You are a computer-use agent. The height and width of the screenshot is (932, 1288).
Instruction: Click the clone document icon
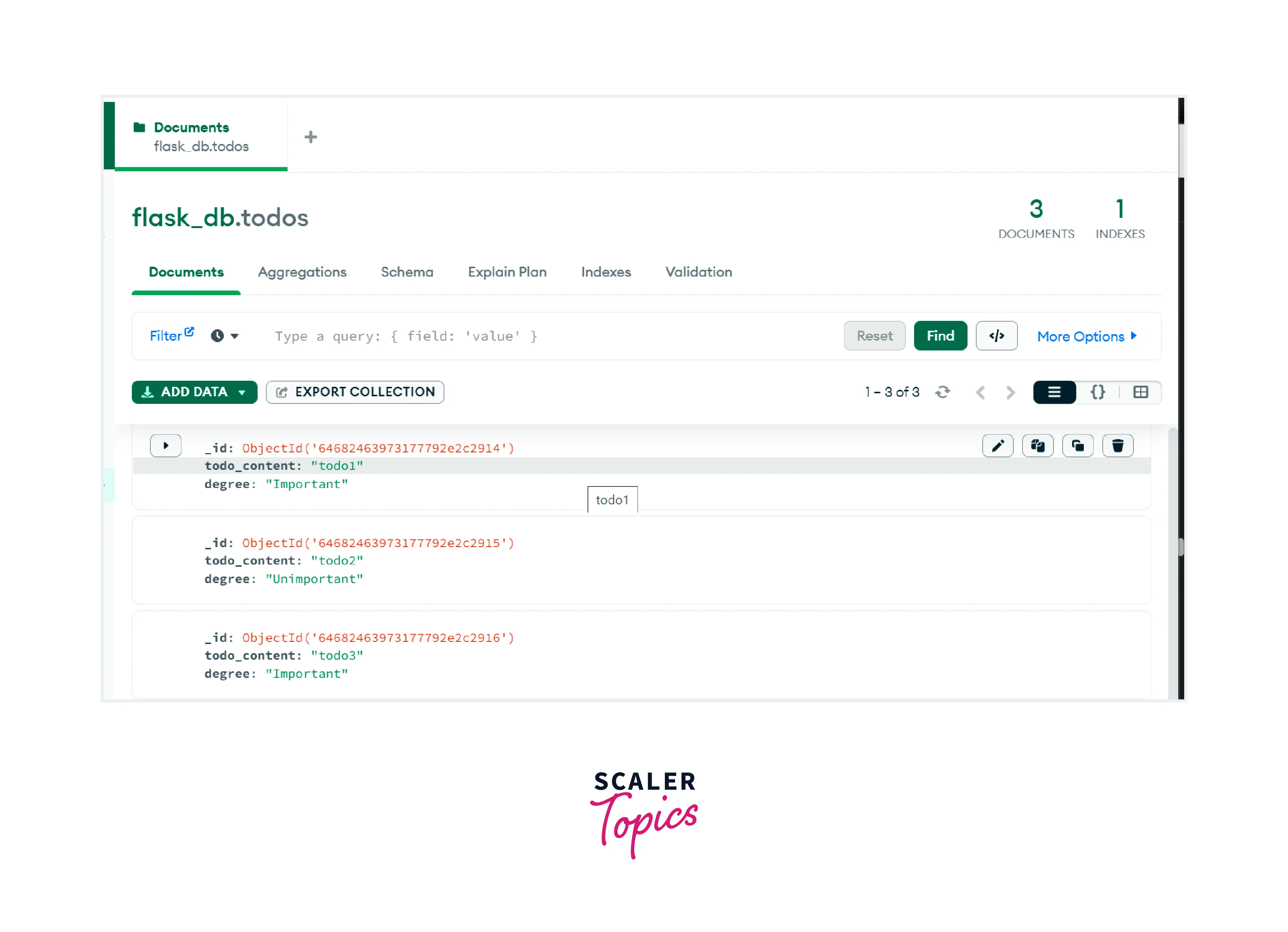point(1077,446)
